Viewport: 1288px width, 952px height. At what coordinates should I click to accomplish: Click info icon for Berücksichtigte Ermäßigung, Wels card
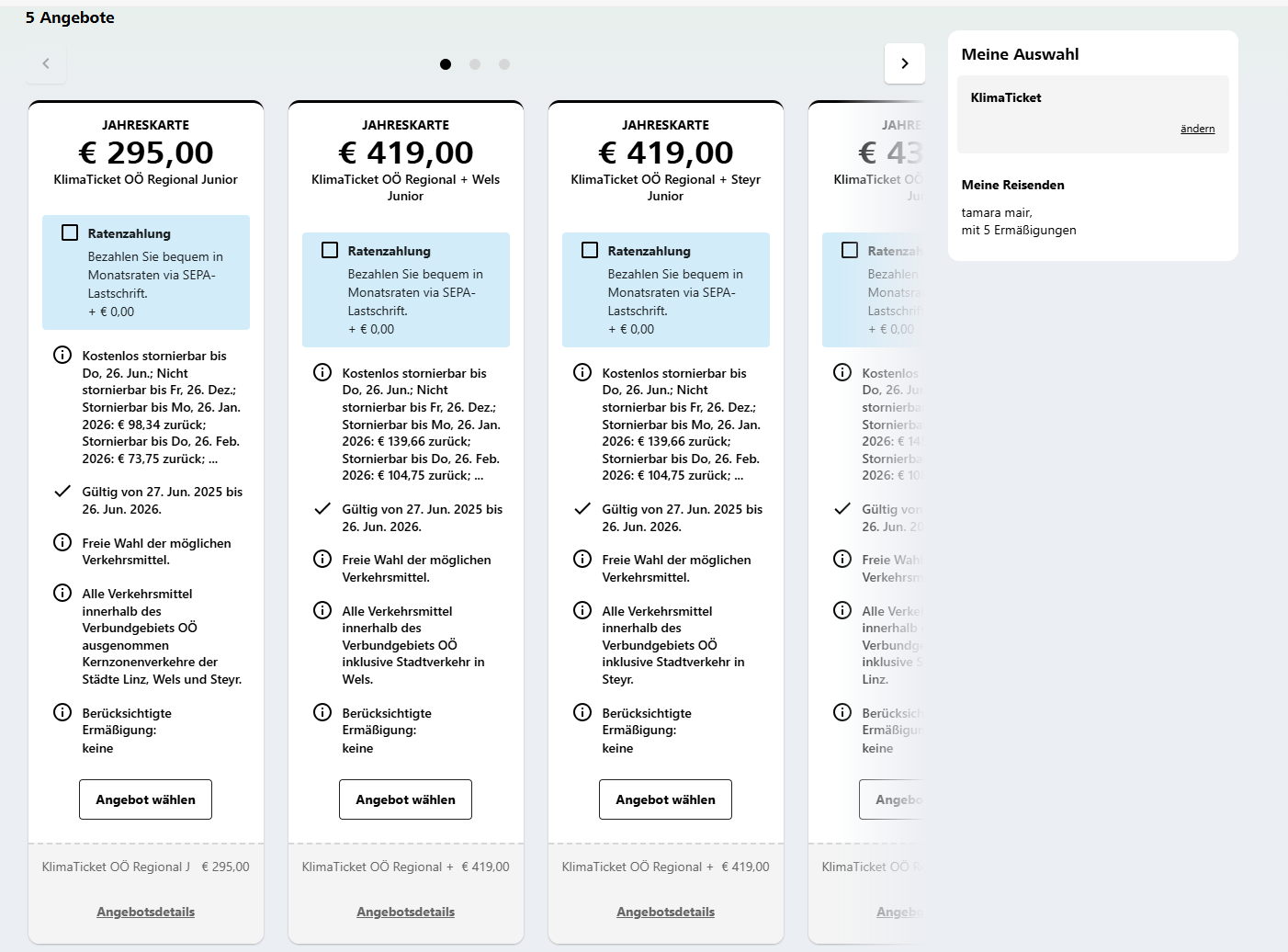pyautogui.click(x=322, y=712)
